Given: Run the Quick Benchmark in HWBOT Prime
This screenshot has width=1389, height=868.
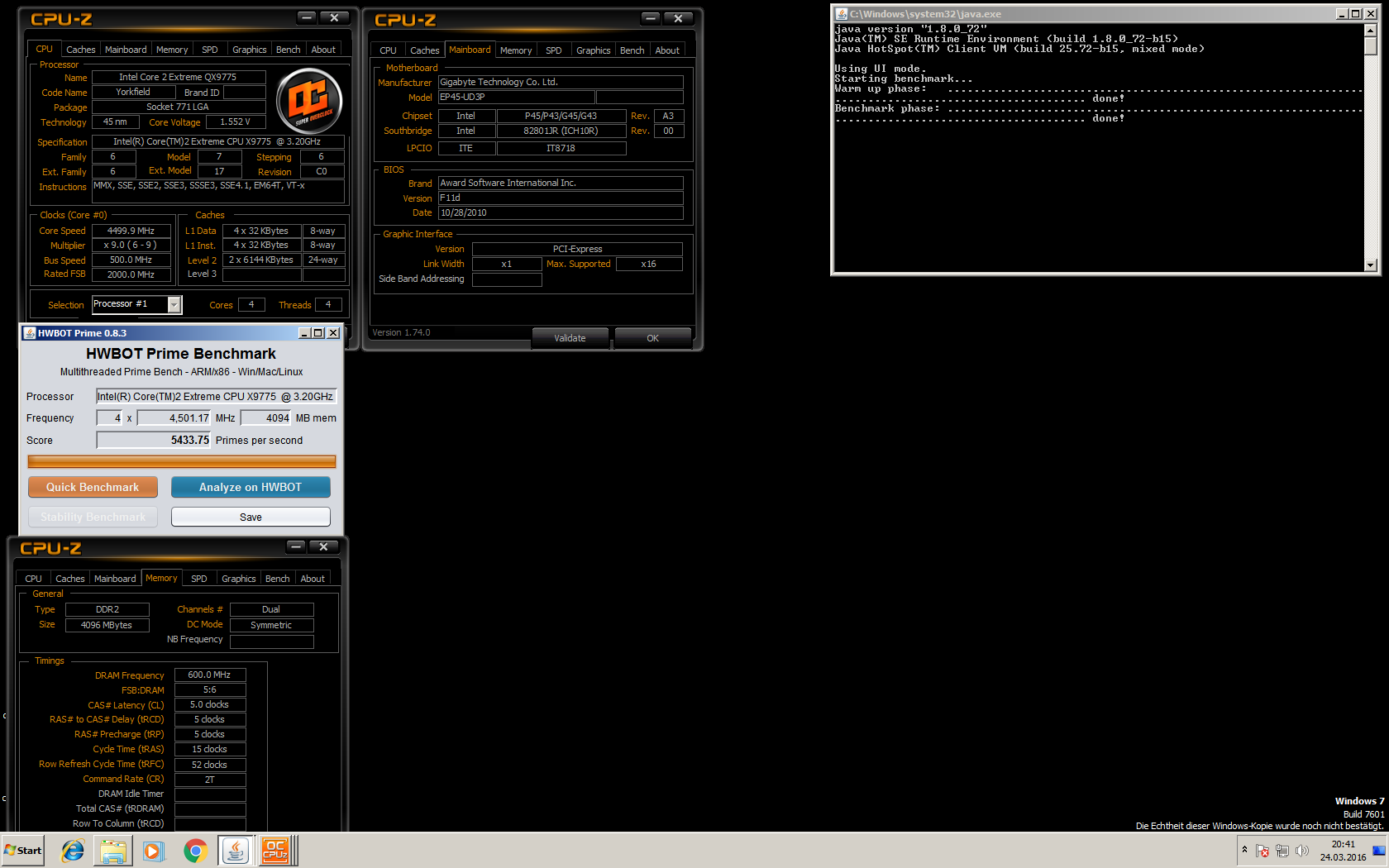Looking at the screenshot, I should click(x=93, y=487).
